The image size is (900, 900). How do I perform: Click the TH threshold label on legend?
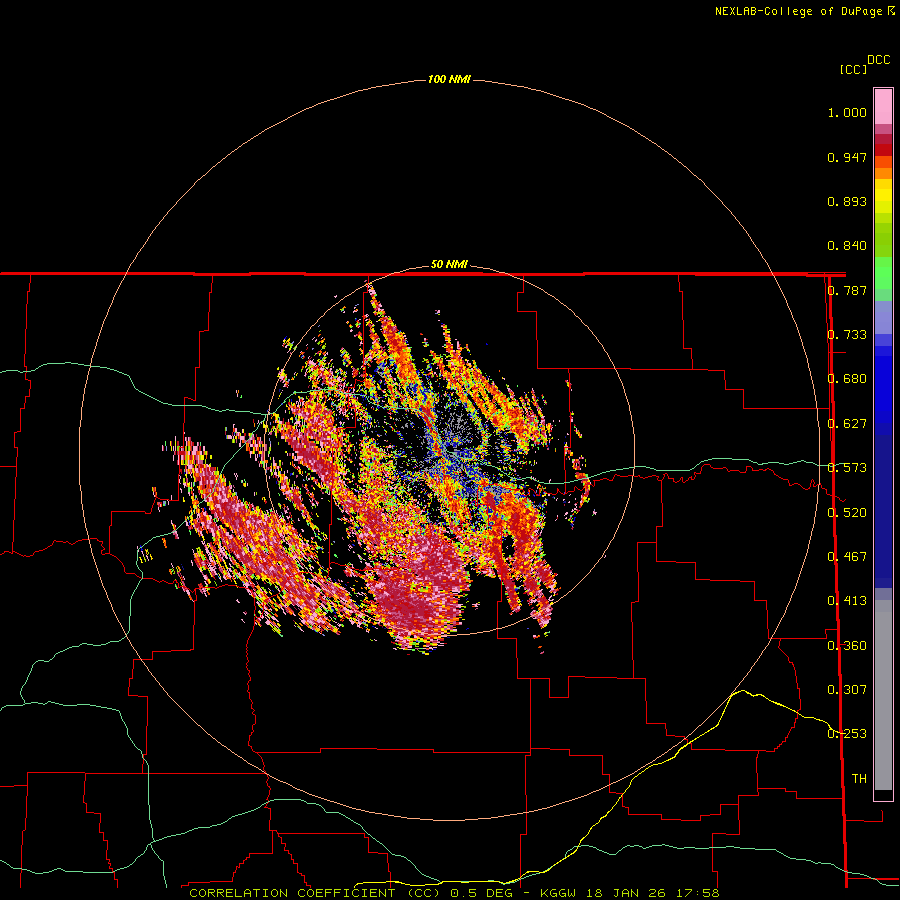859,779
